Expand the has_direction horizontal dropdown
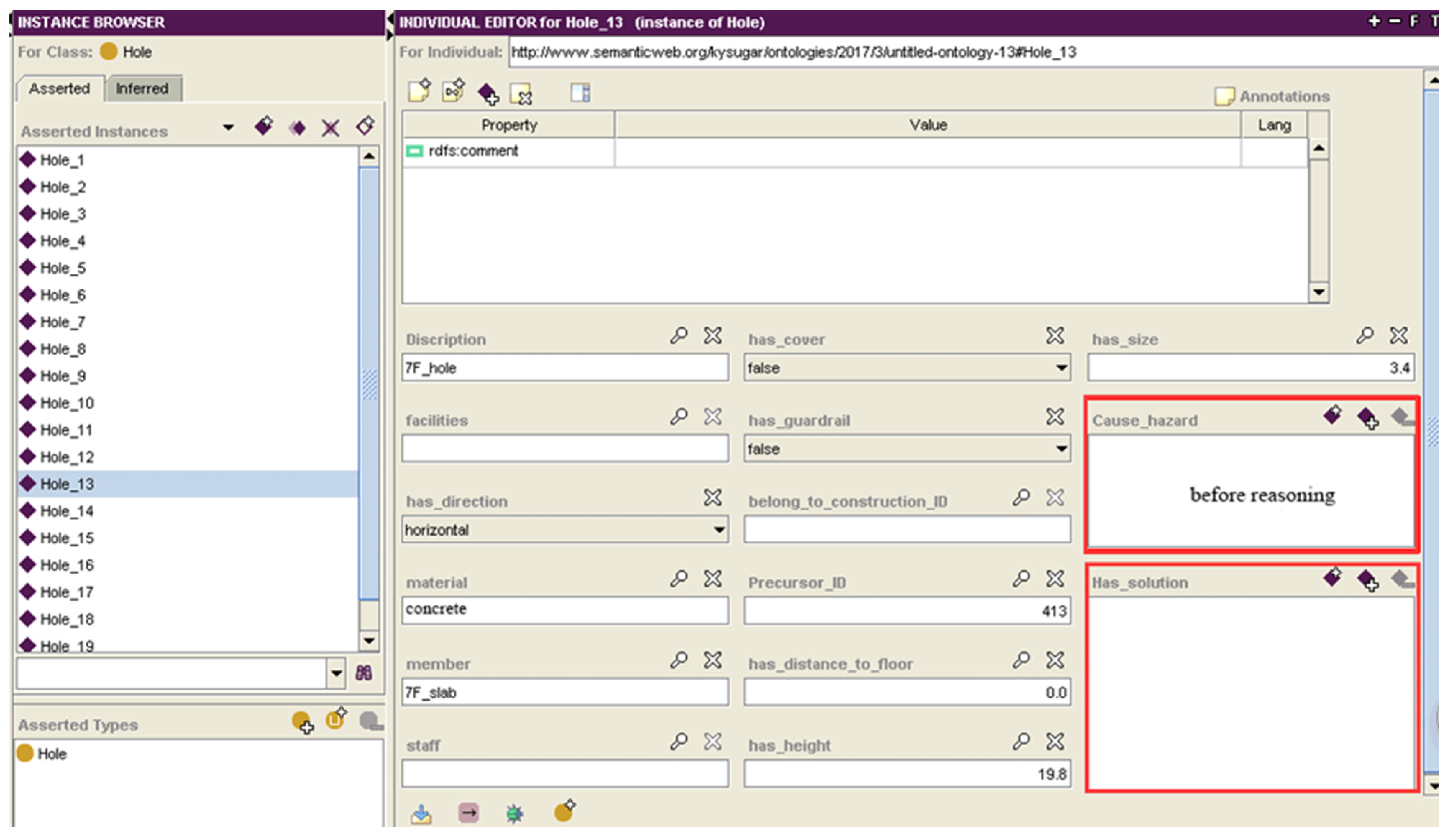 [x=719, y=530]
